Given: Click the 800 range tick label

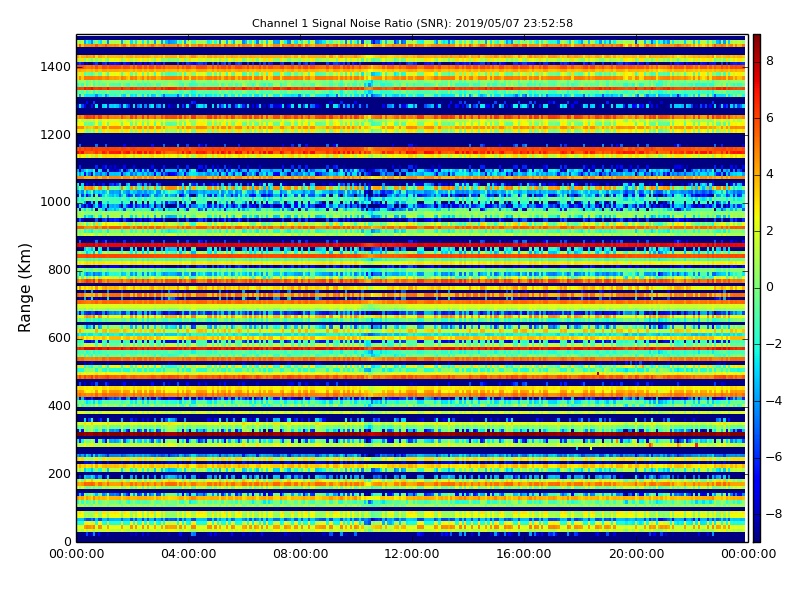Looking at the screenshot, I should click(60, 270).
